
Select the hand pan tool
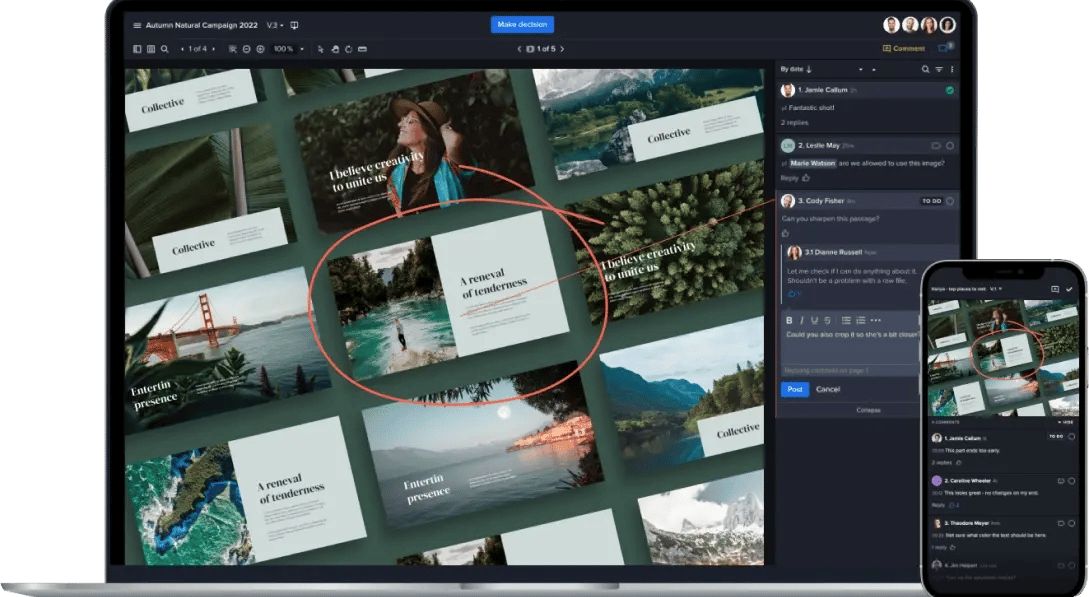pyautogui.click(x=334, y=49)
